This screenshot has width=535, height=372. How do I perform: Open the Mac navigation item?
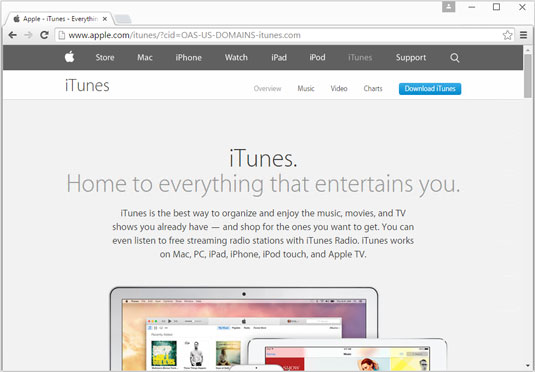tap(145, 57)
